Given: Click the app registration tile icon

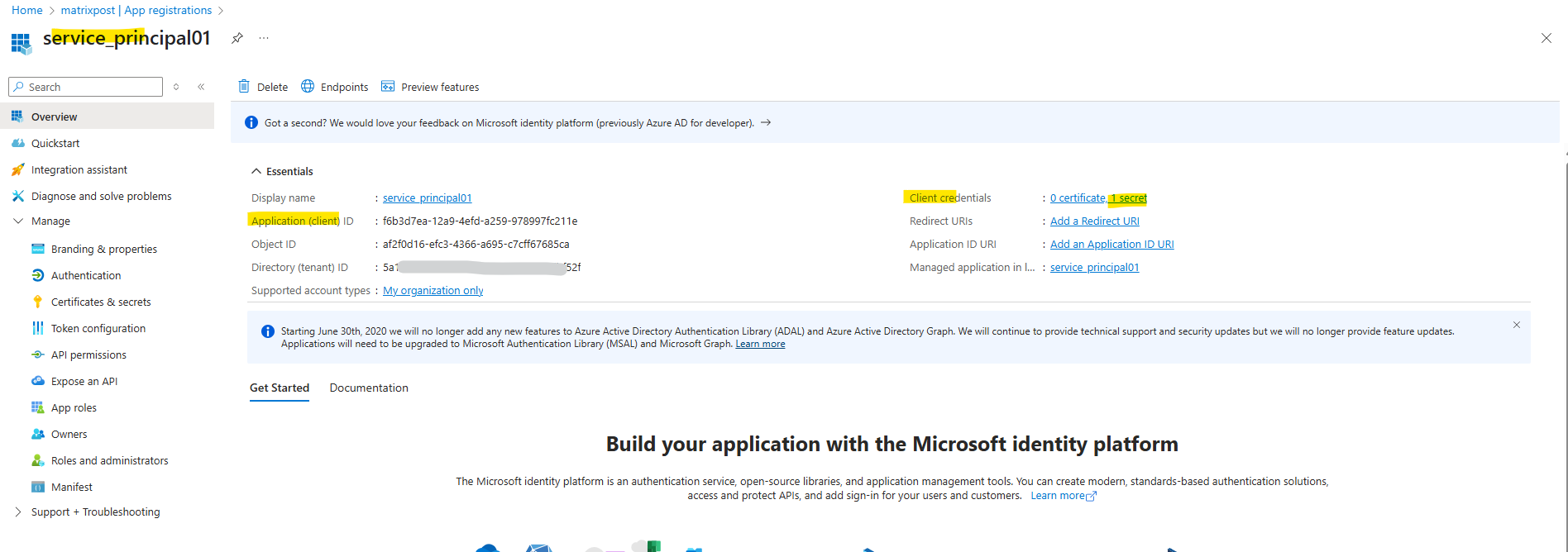Looking at the screenshot, I should tap(22, 43).
